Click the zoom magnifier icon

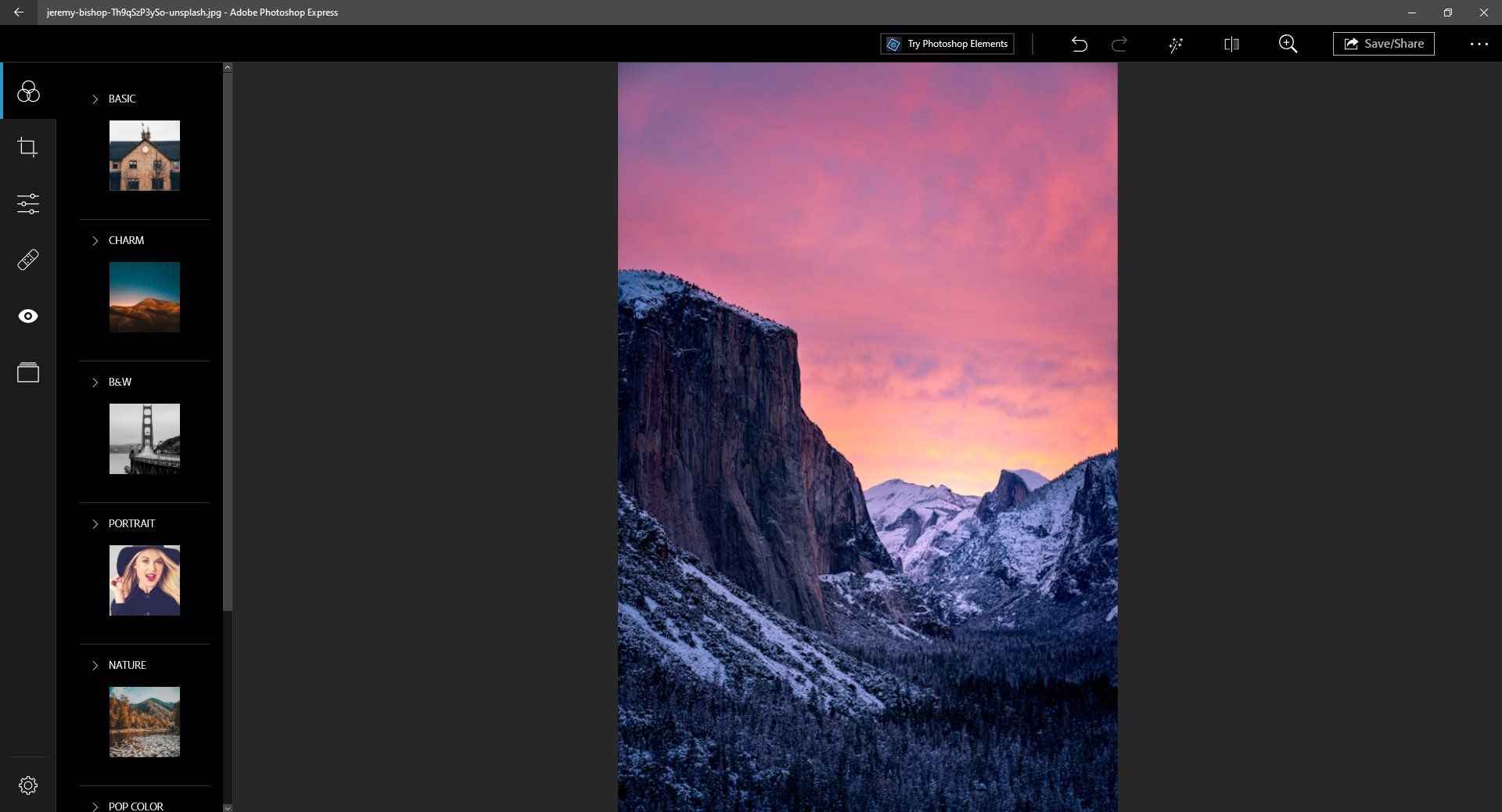pyautogui.click(x=1288, y=45)
